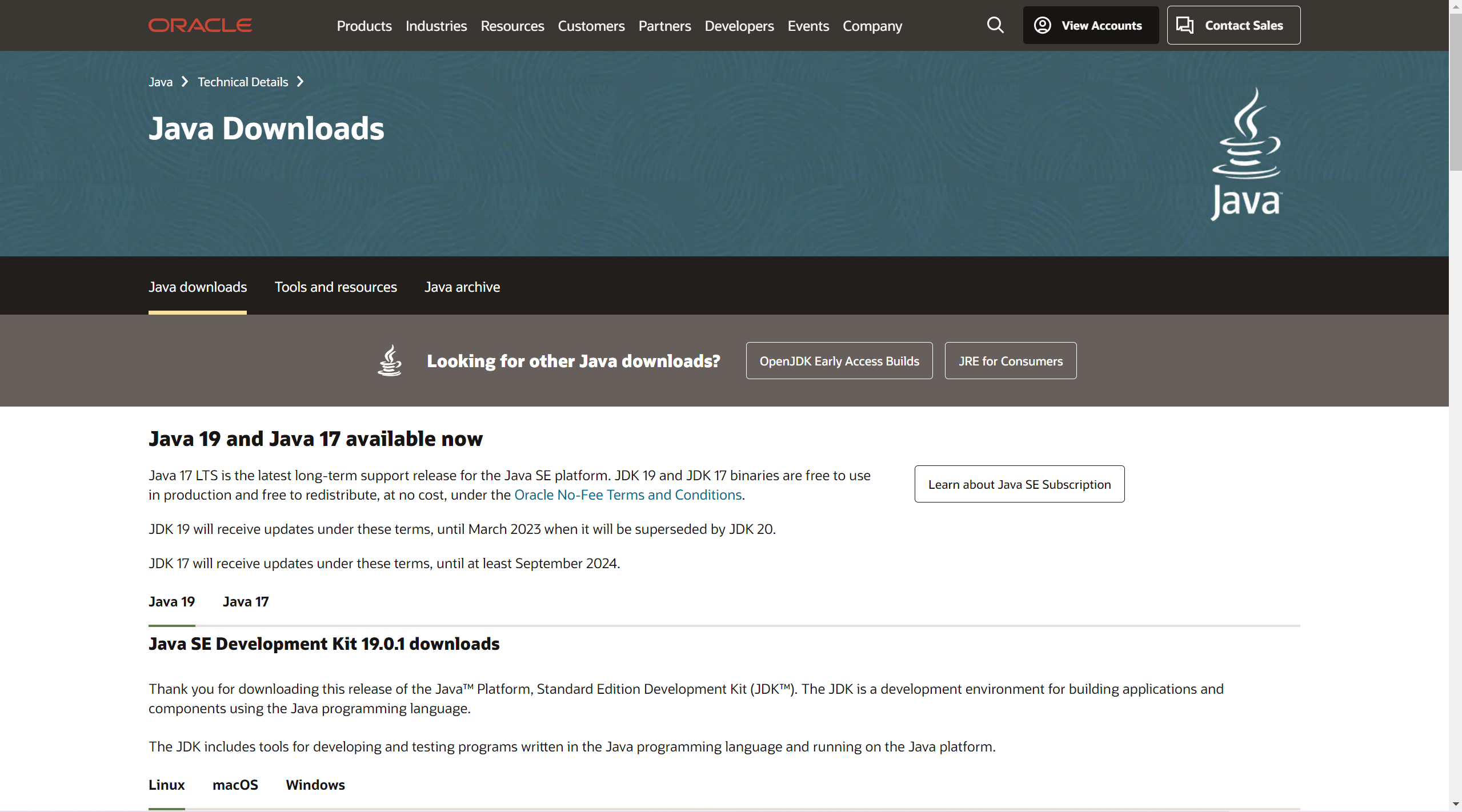Open the Products menu
The height and width of the screenshot is (812, 1462).
364,26
